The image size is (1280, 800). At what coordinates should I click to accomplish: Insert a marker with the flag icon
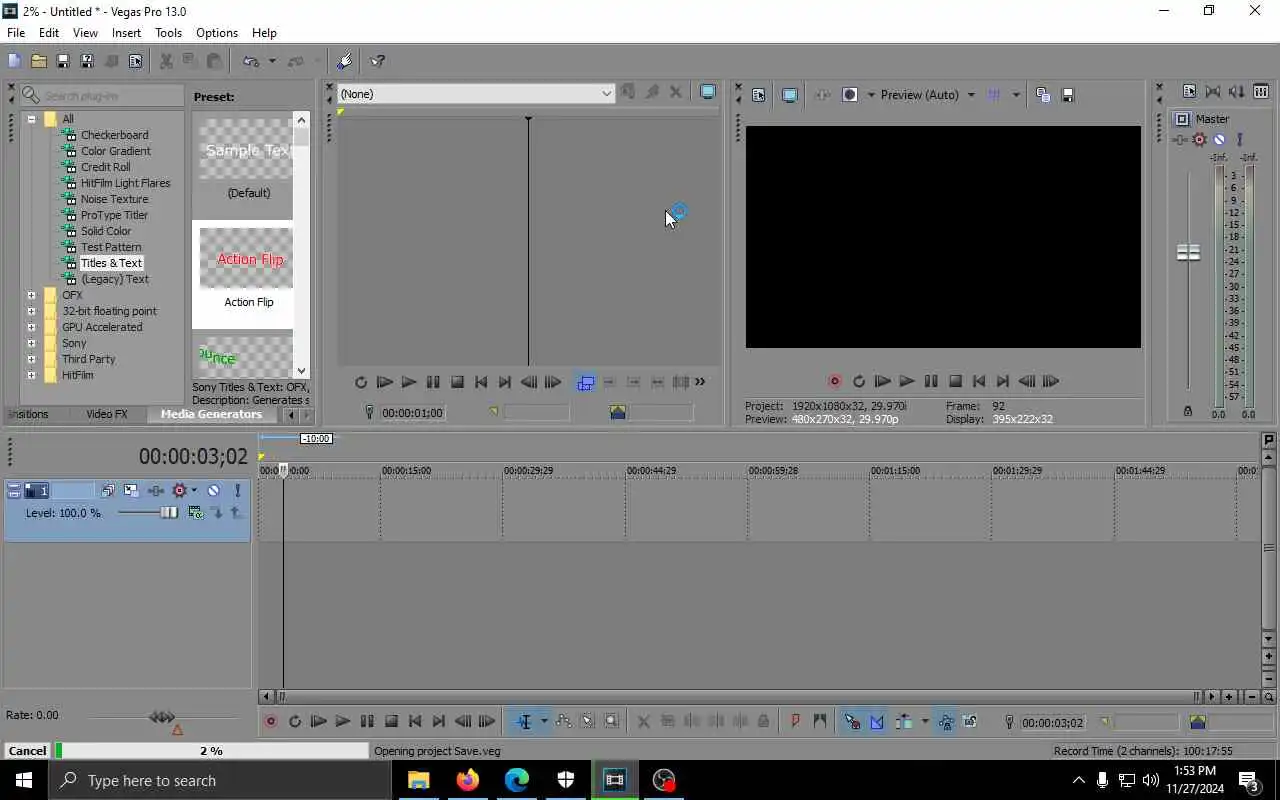[796, 721]
